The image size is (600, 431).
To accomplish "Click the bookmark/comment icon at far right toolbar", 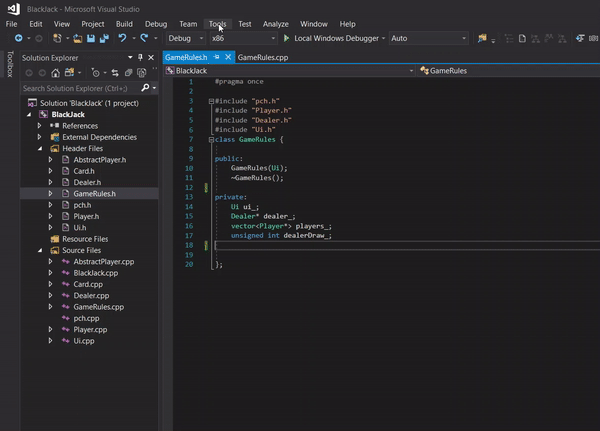I will coord(593,38).
